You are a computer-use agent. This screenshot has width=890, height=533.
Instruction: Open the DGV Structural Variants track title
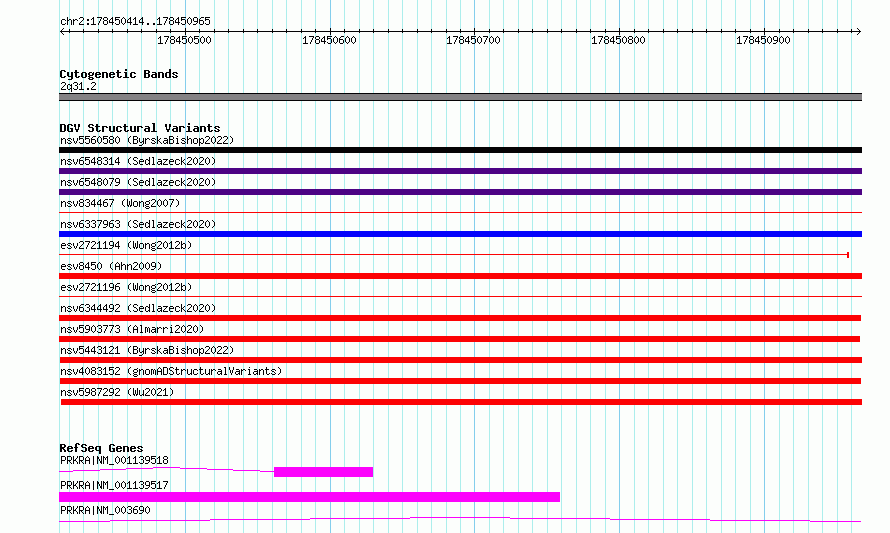[x=140, y=128]
